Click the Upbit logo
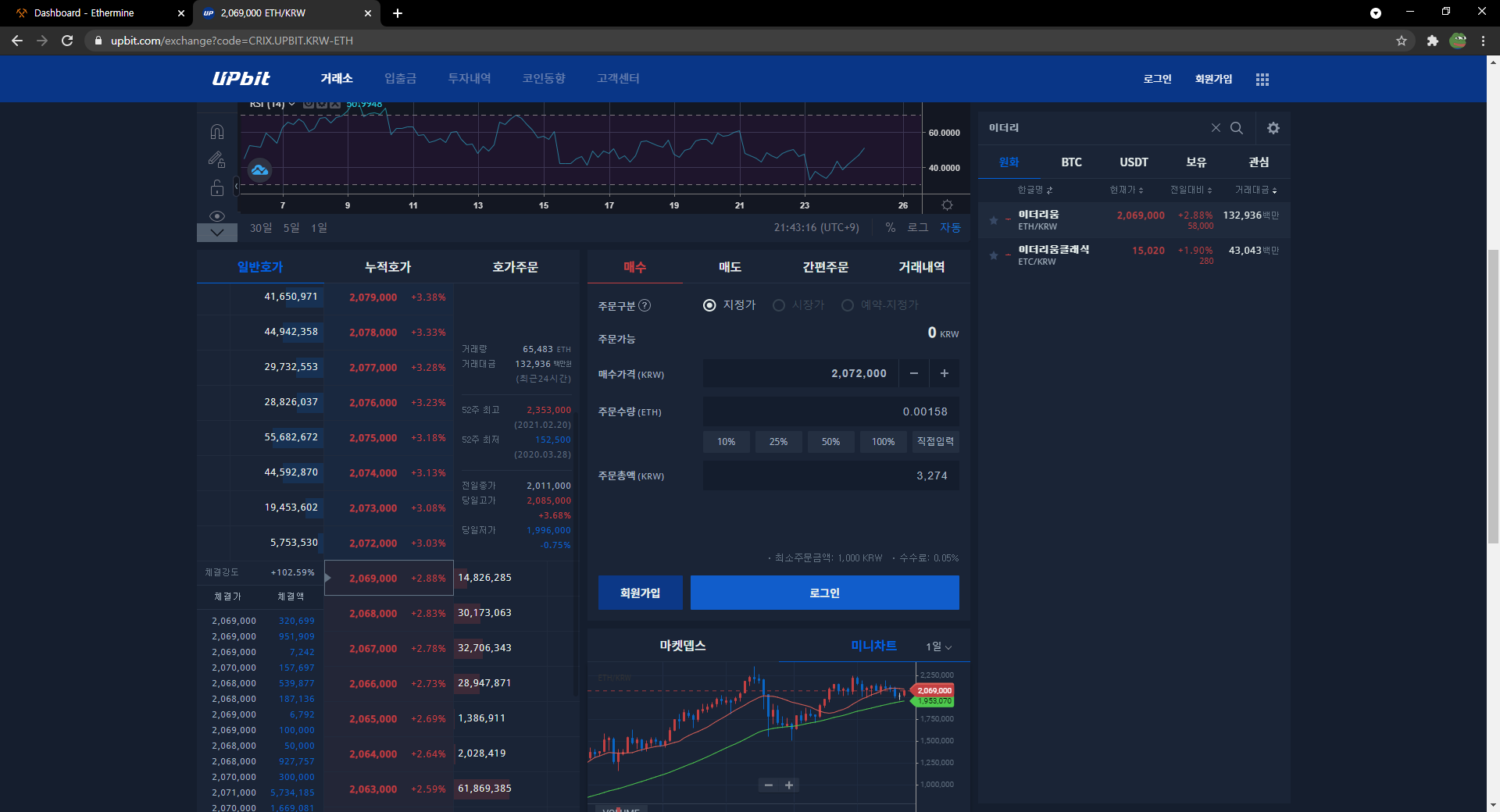This screenshot has height=812, width=1500. pyautogui.click(x=241, y=78)
